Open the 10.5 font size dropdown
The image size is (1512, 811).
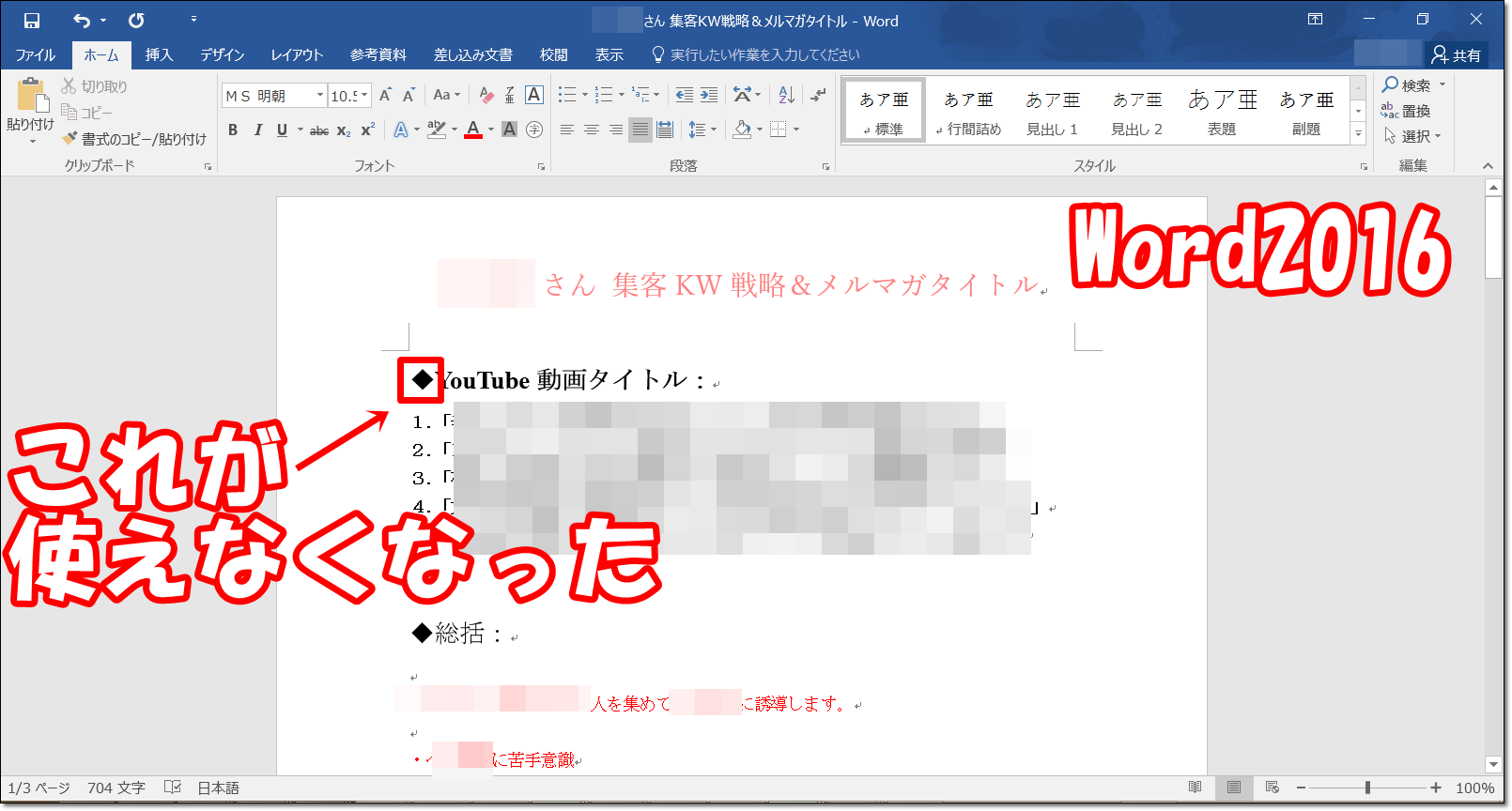pos(364,96)
